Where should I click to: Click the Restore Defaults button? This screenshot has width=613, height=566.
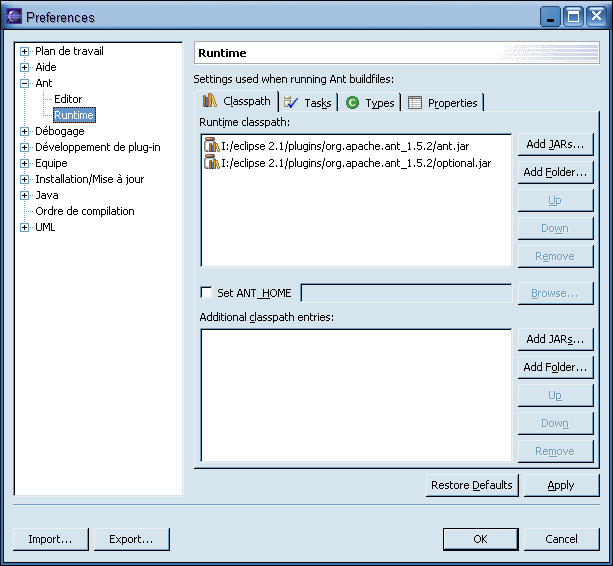(x=471, y=485)
